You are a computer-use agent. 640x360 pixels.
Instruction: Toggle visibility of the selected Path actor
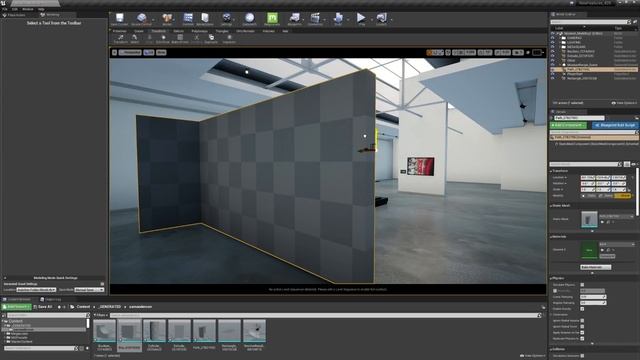553,69
